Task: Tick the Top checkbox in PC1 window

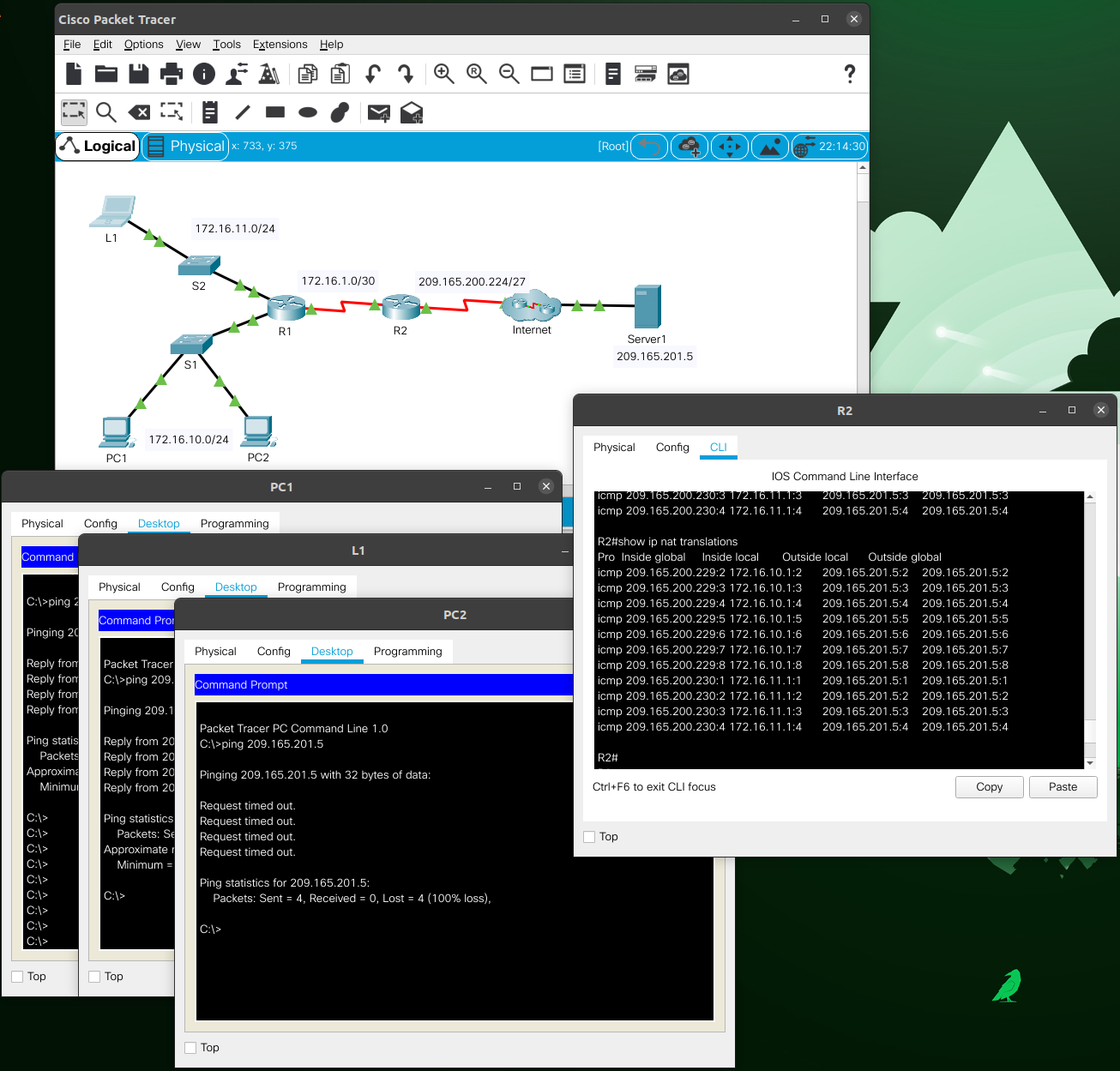Action: click(x=17, y=977)
